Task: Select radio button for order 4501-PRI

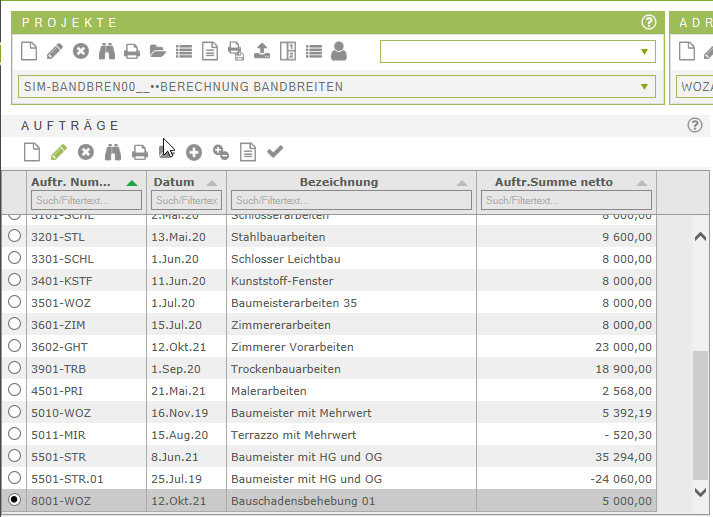Action: [14, 390]
